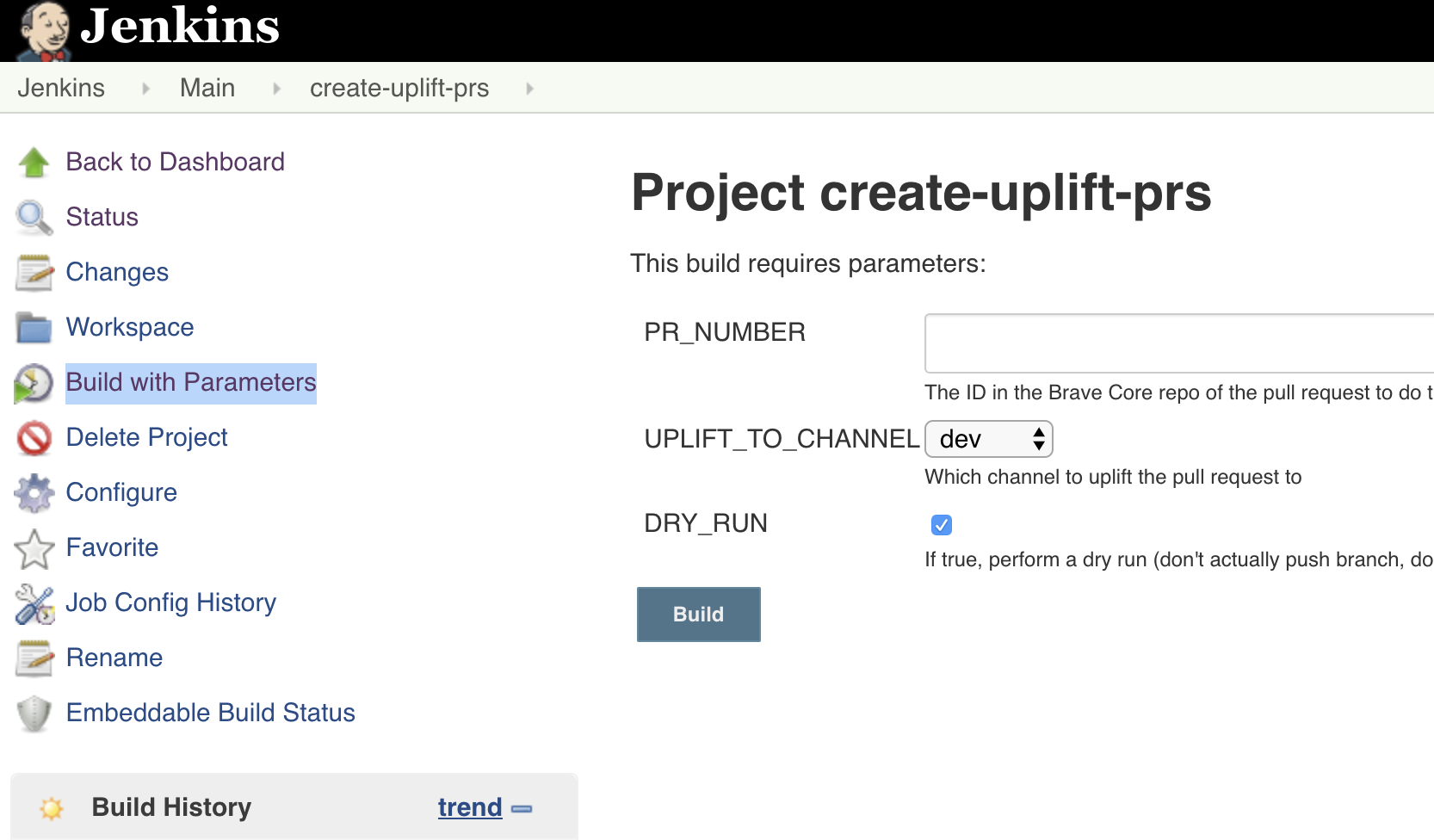
Task: Click the Build History sun icon
Action: (x=53, y=808)
